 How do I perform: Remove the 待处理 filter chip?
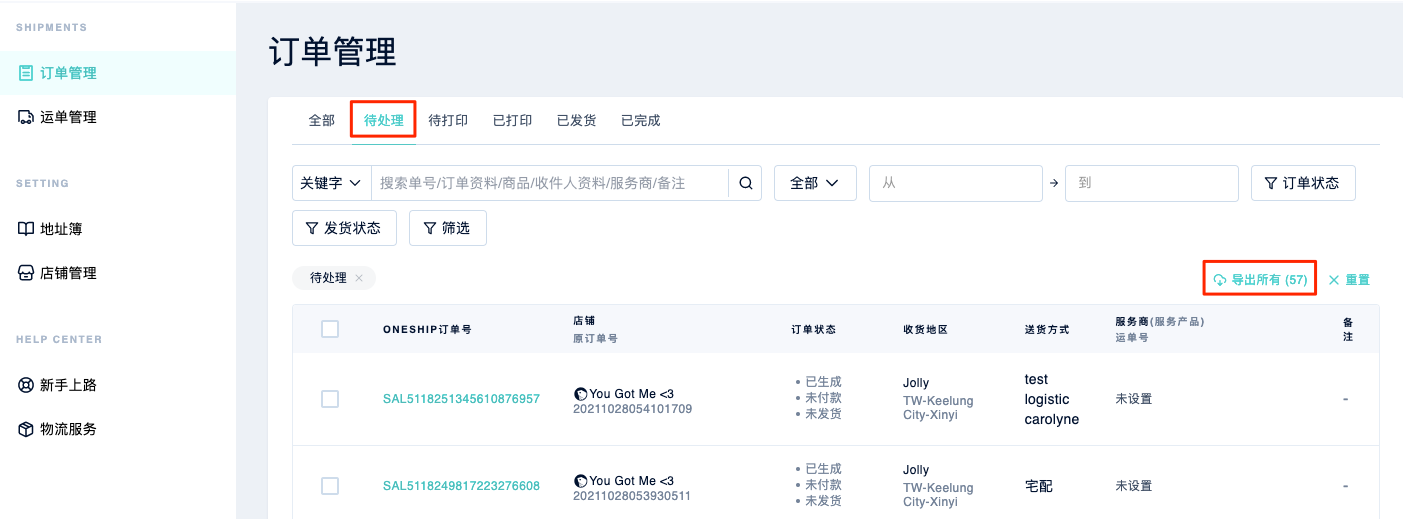coord(359,278)
